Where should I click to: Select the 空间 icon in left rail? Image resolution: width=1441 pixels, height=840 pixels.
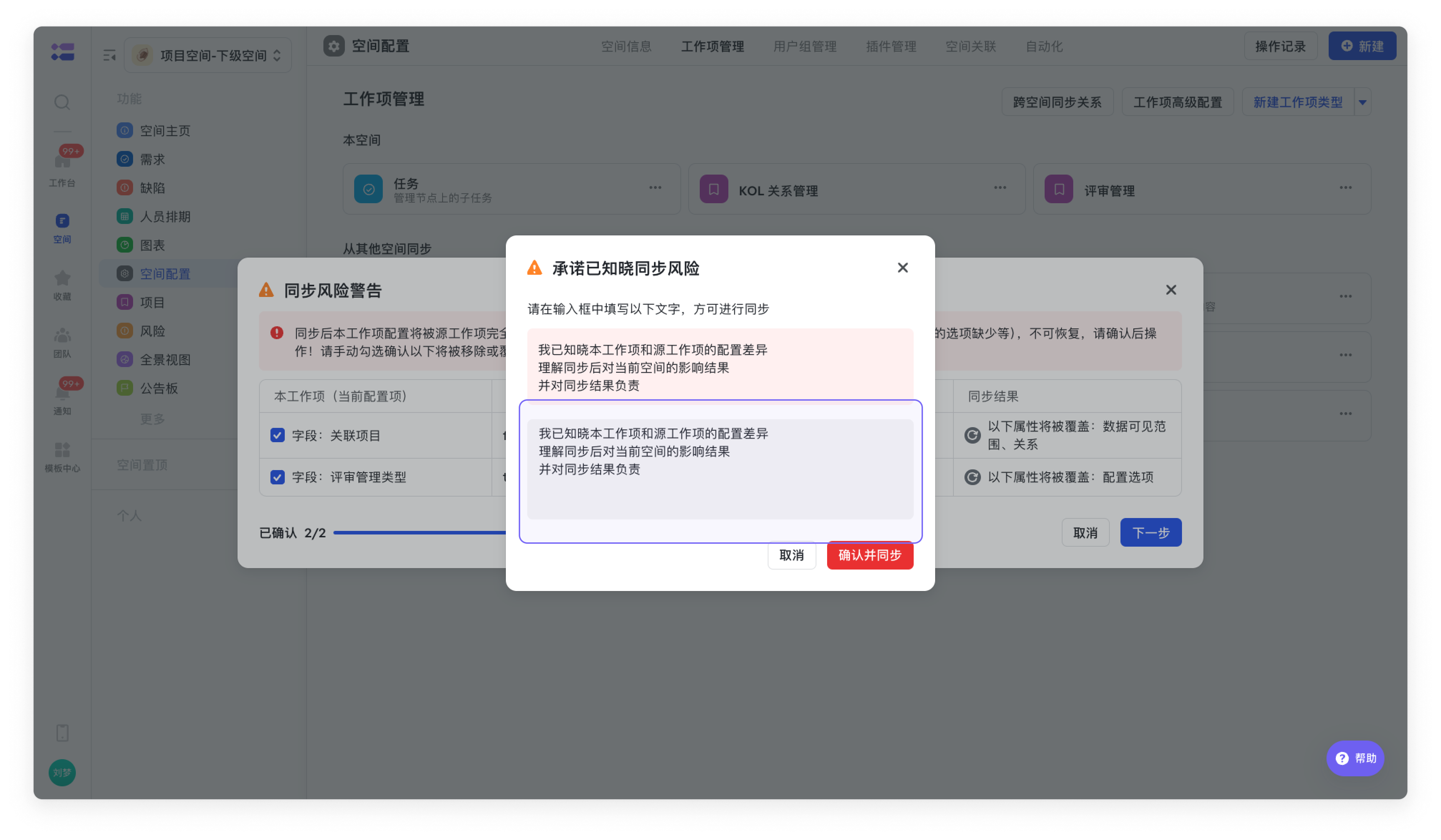[x=62, y=228]
